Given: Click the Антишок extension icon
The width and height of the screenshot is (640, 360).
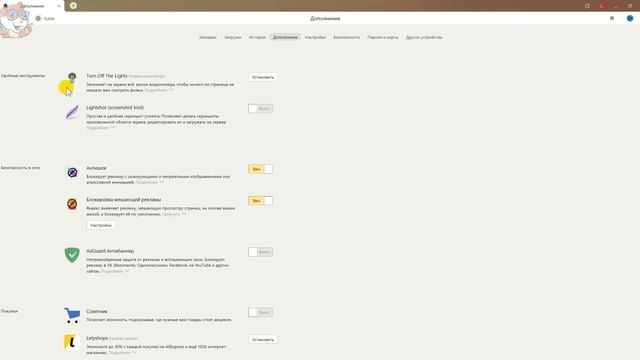Looking at the screenshot, I should [x=72, y=172].
